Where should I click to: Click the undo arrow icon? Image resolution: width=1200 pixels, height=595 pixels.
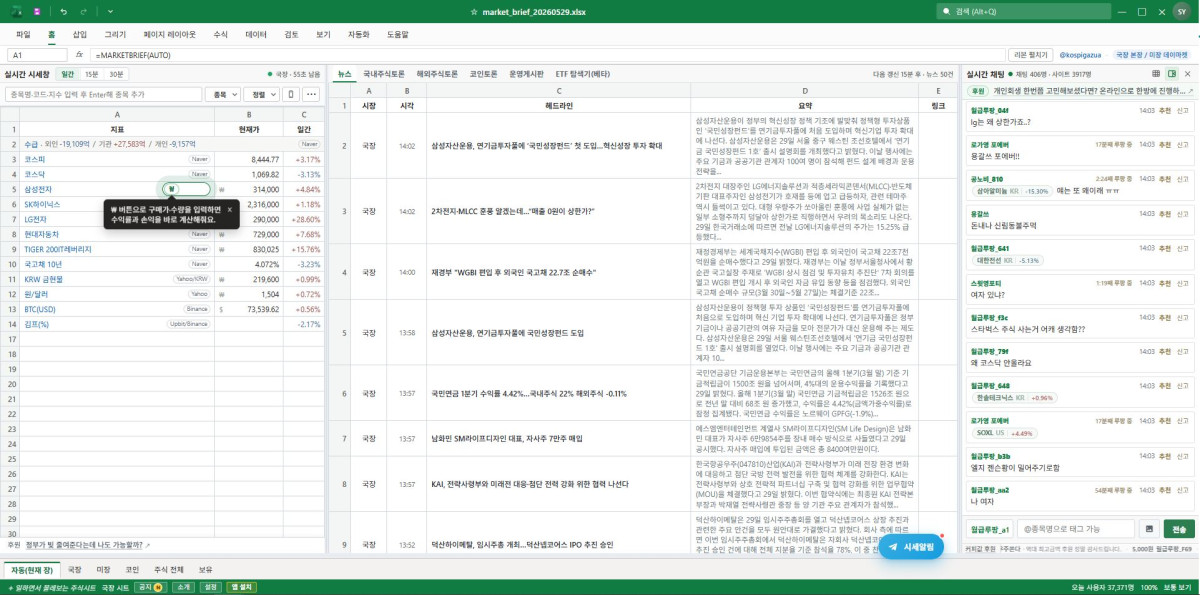[63, 11]
